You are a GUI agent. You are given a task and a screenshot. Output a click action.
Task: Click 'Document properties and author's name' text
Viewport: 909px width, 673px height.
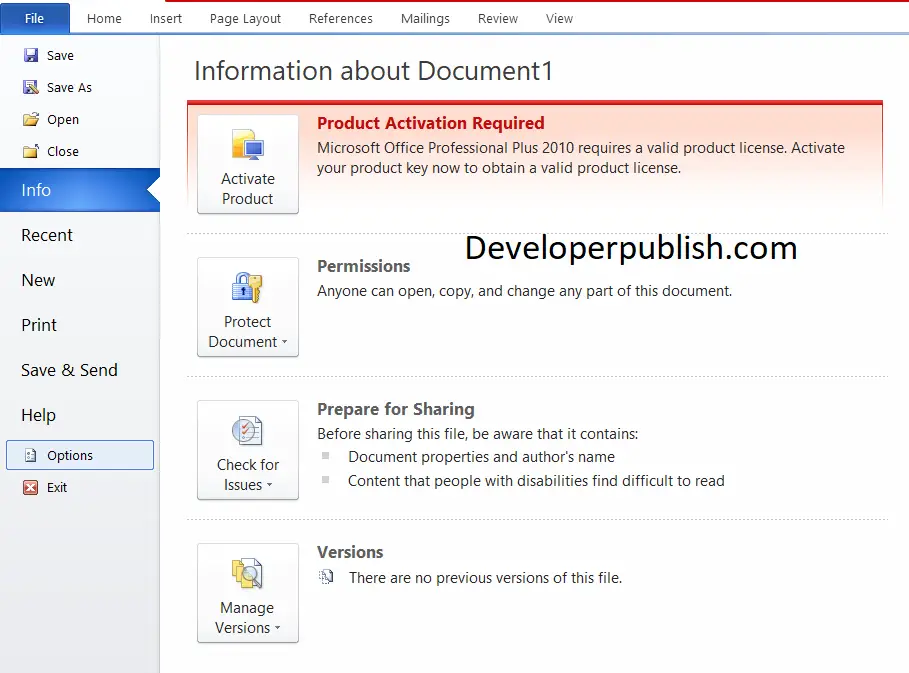(x=481, y=457)
